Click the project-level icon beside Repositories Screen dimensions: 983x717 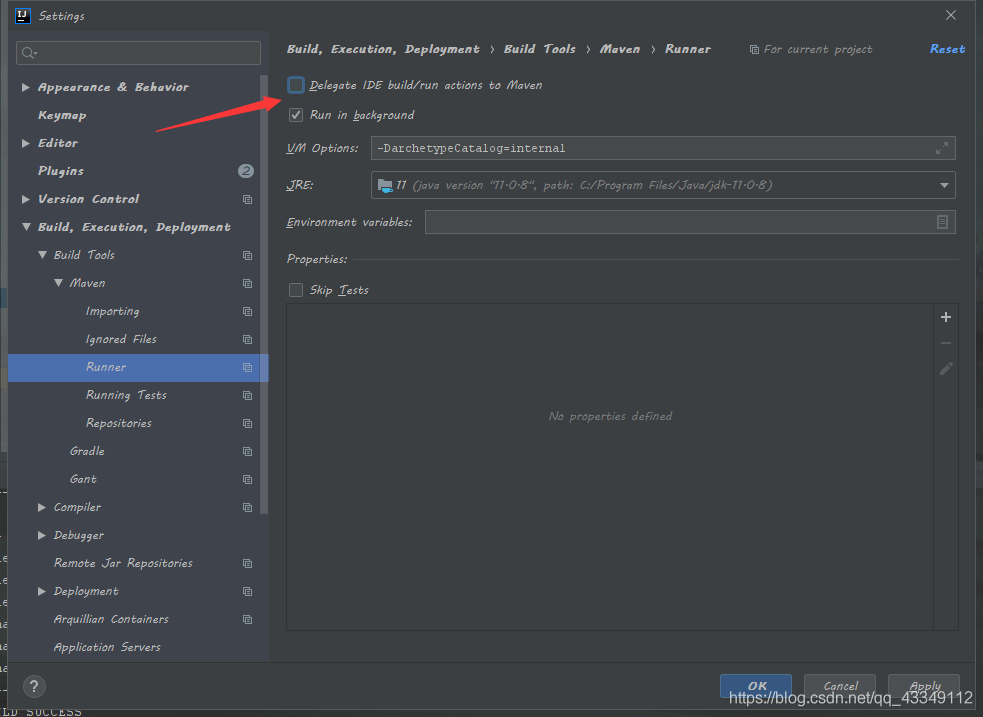(248, 423)
